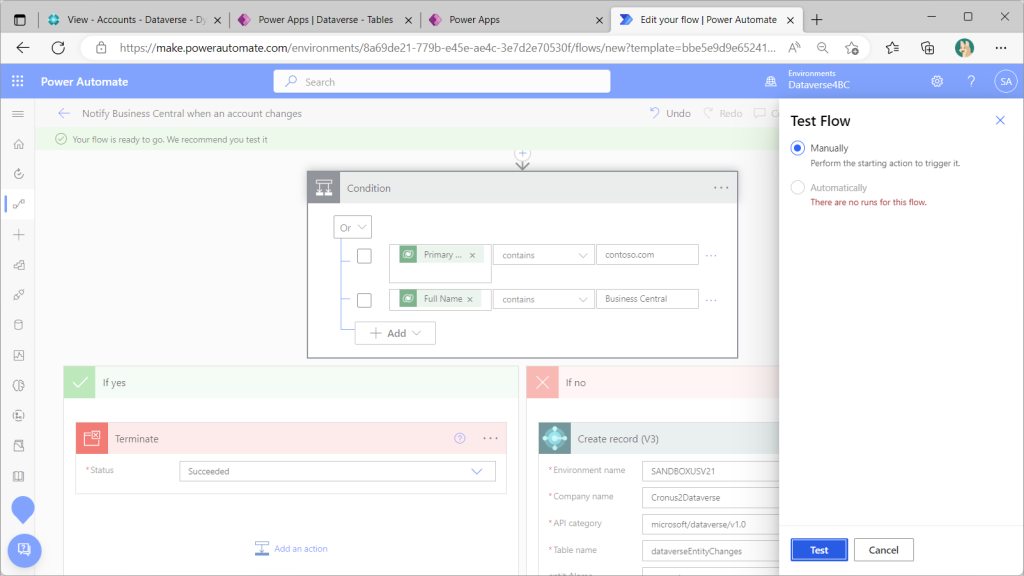1024x576 pixels.
Task: Open browser Settings and more menu
Action: pos(1000,48)
